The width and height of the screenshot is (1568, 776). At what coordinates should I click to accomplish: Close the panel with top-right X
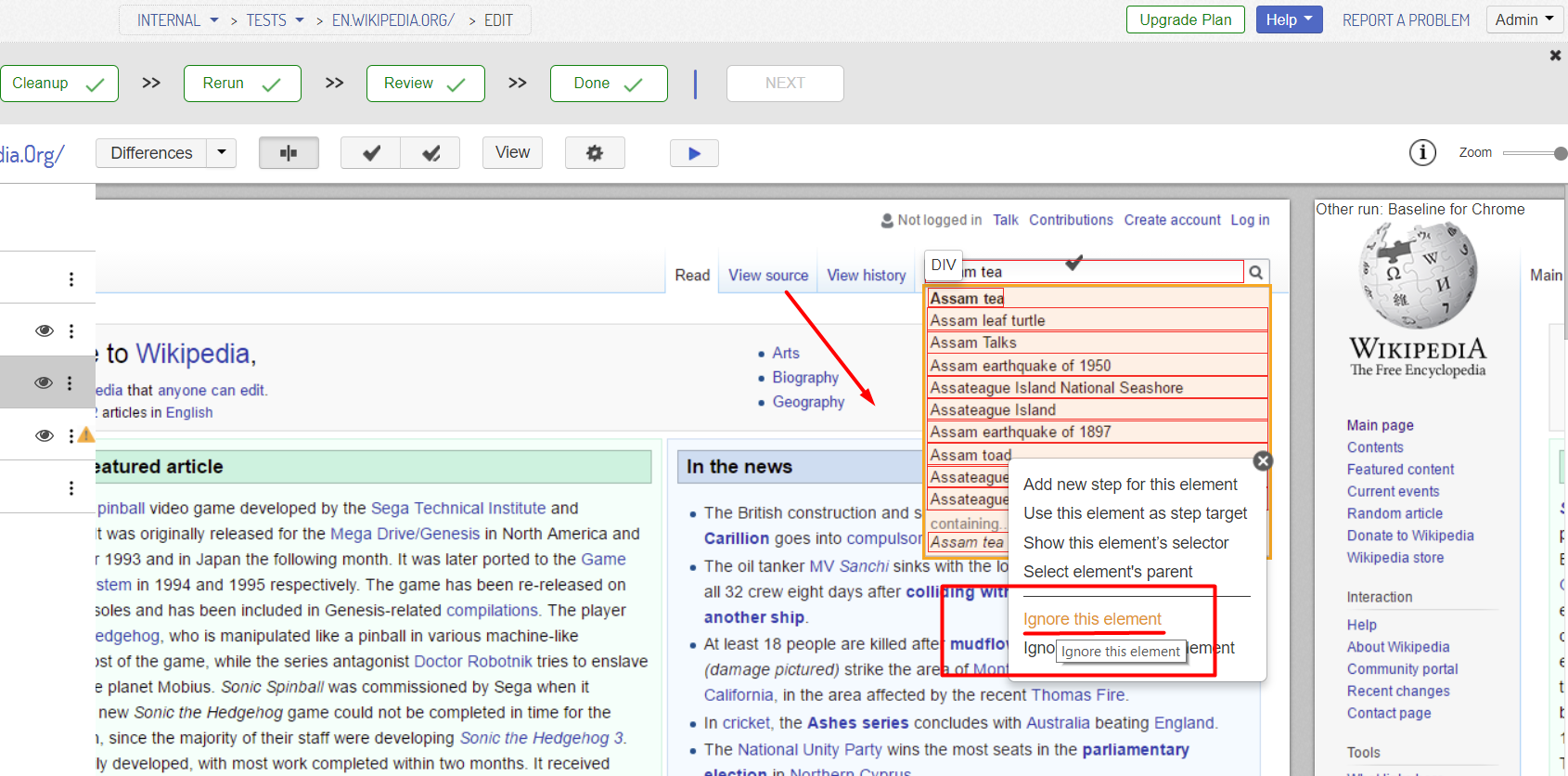[x=1555, y=56]
